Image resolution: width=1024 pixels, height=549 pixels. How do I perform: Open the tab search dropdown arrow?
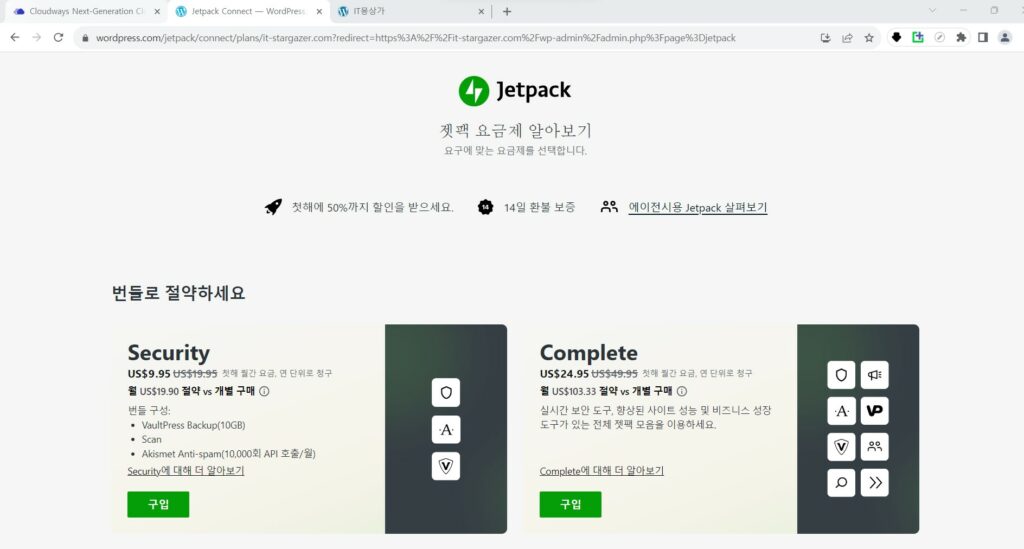pos(932,10)
